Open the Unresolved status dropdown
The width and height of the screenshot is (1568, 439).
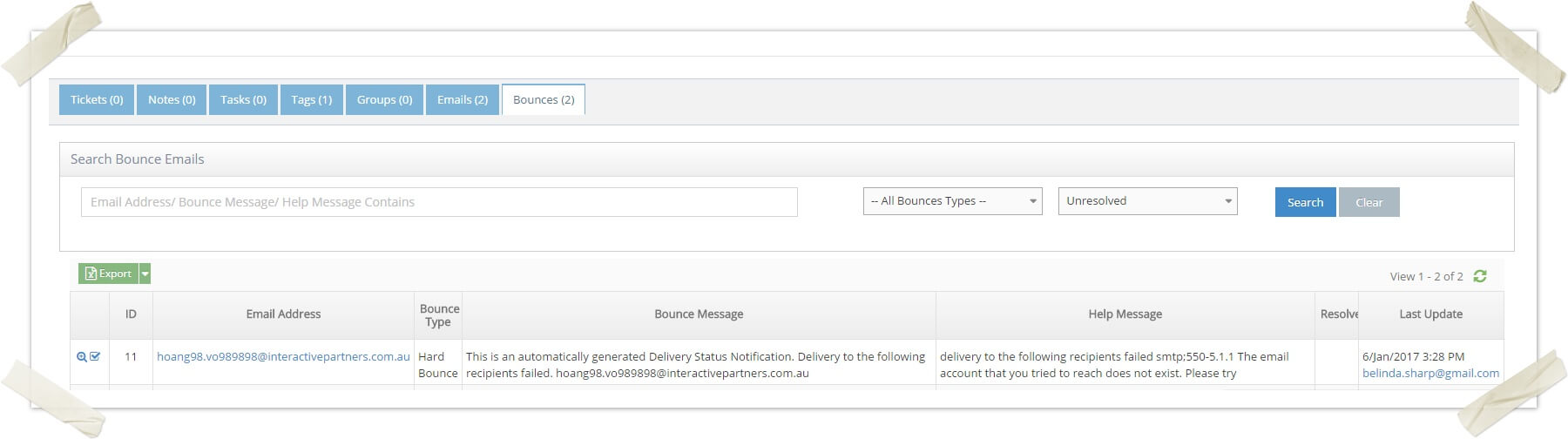pyautogui.click(x=1147, y=201)
